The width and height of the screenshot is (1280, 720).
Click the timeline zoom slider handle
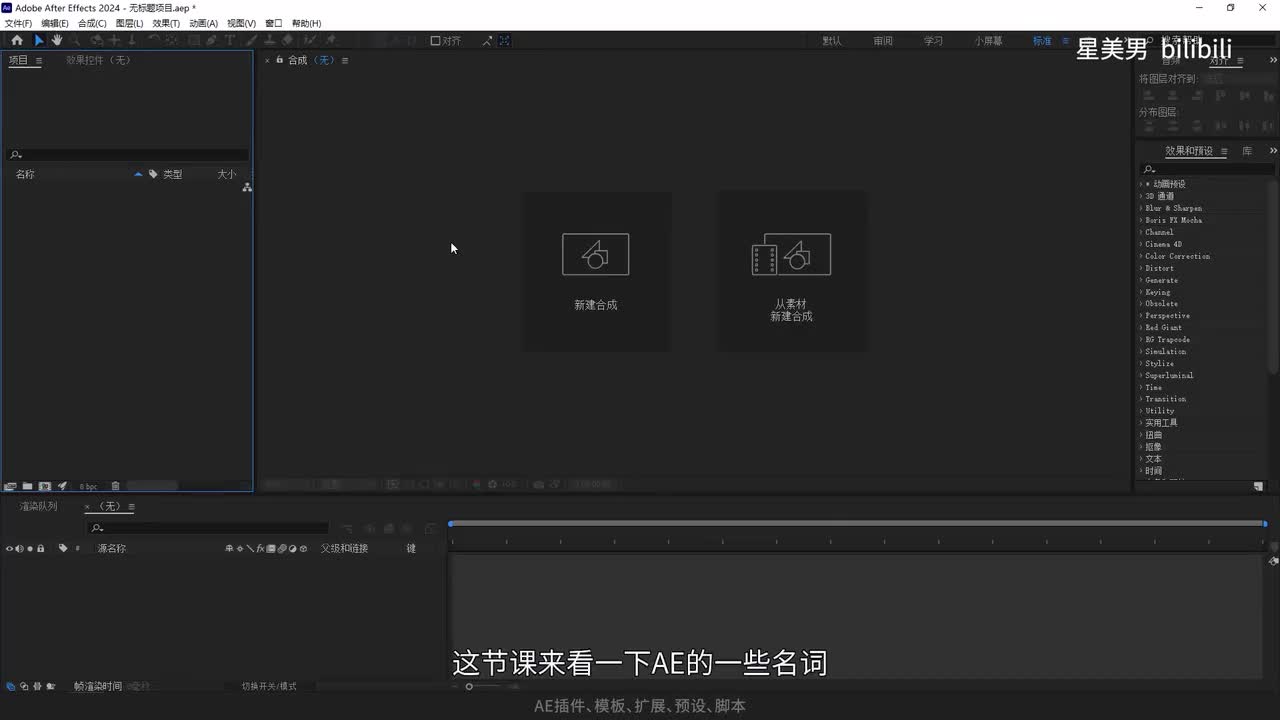(x=469, y=686)
